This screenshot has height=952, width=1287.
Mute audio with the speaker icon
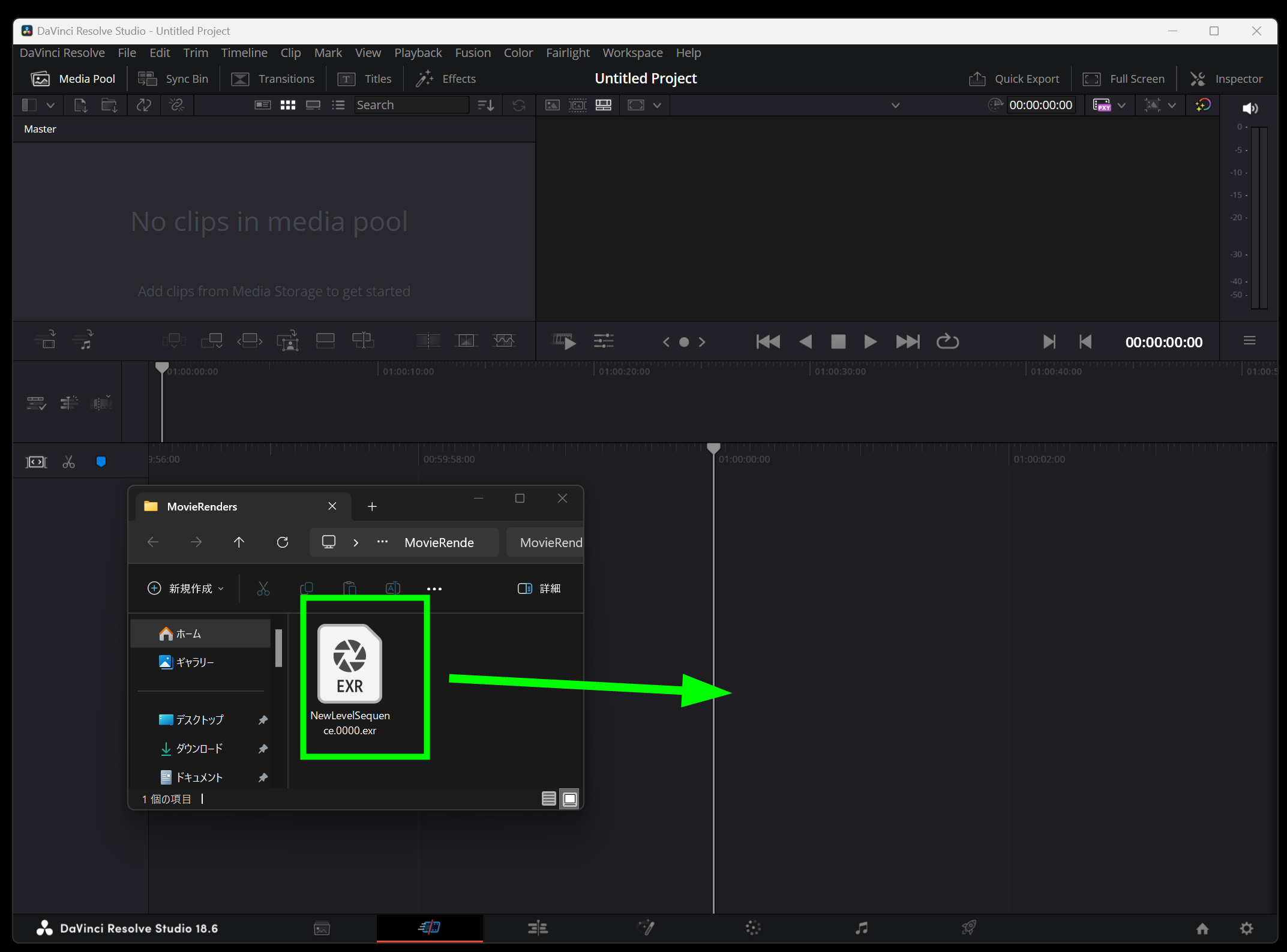click(x=1250, y=108)
